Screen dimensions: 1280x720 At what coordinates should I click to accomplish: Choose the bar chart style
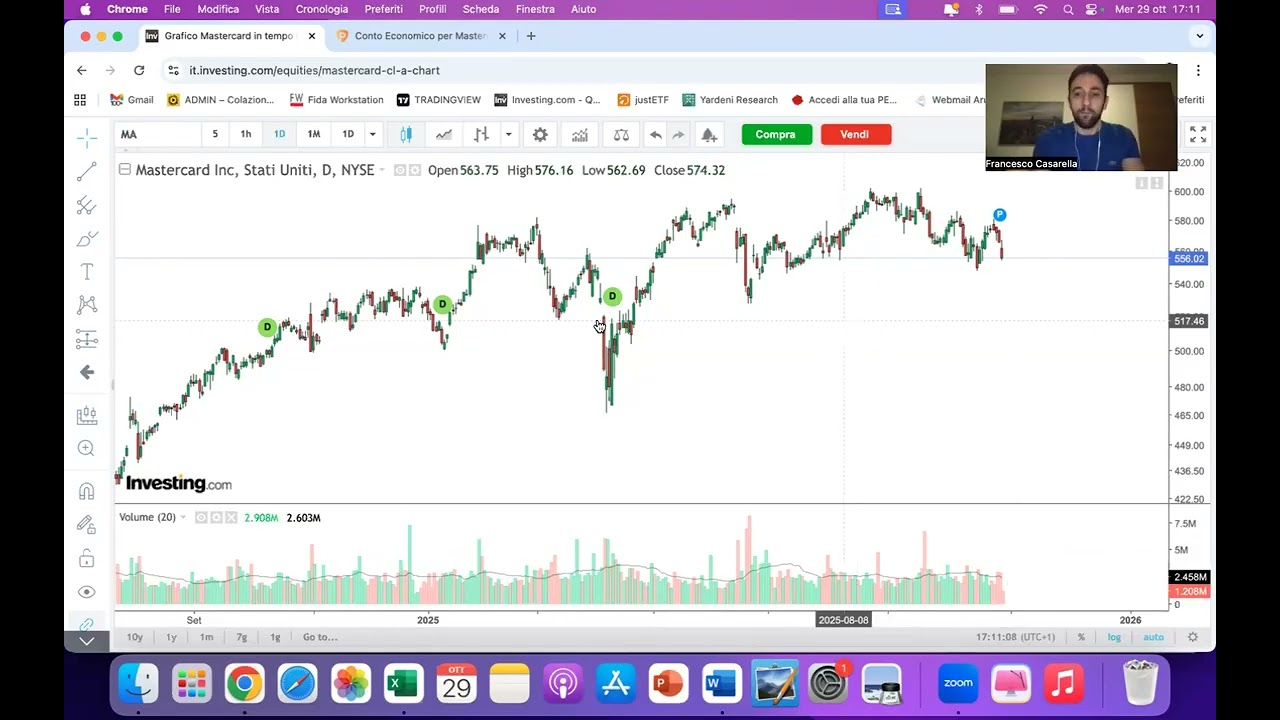[x=481, y=134]
